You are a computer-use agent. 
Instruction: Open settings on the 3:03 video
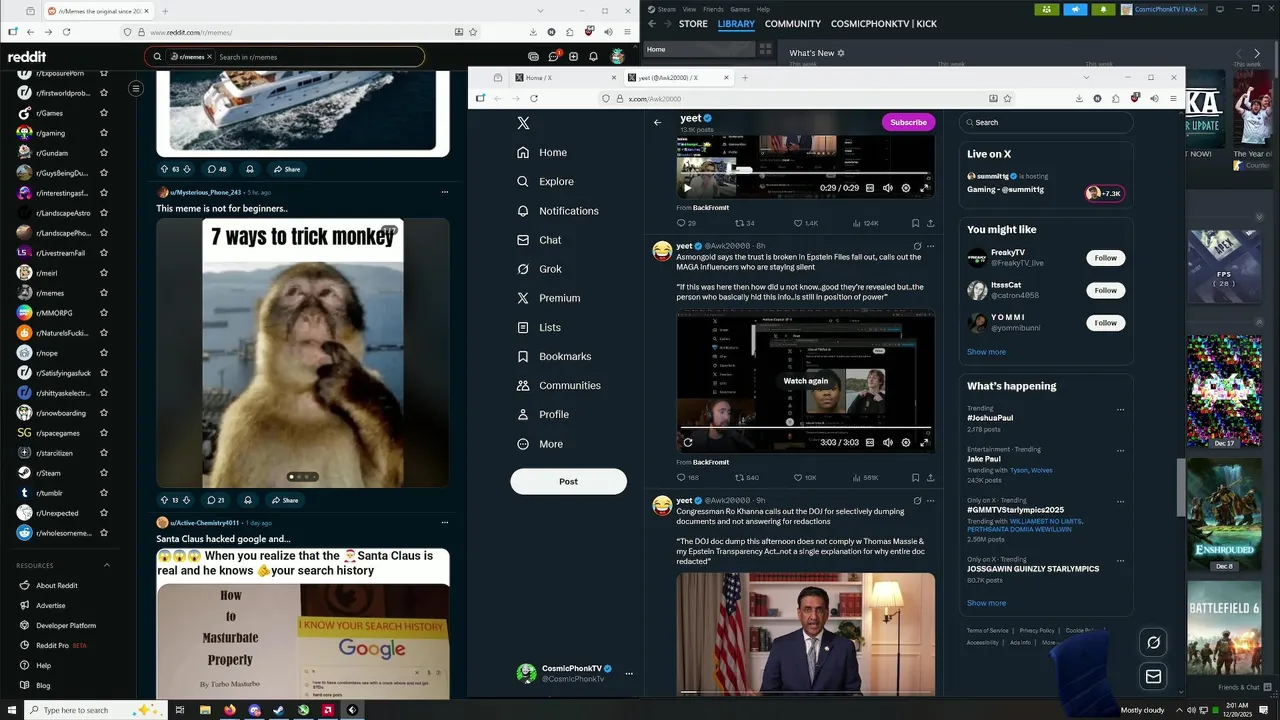pos(906,442)
